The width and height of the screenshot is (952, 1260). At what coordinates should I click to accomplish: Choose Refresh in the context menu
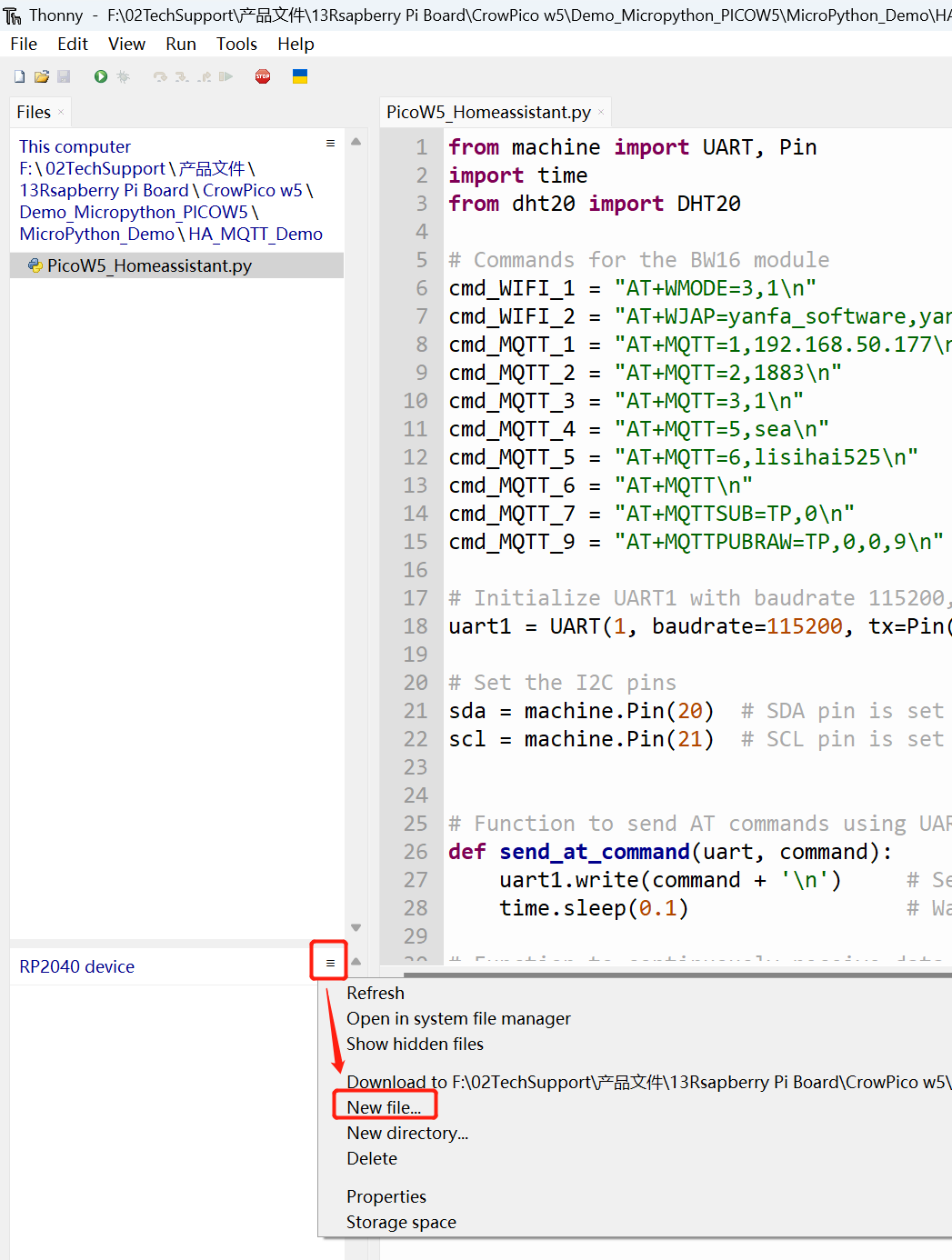376,993
